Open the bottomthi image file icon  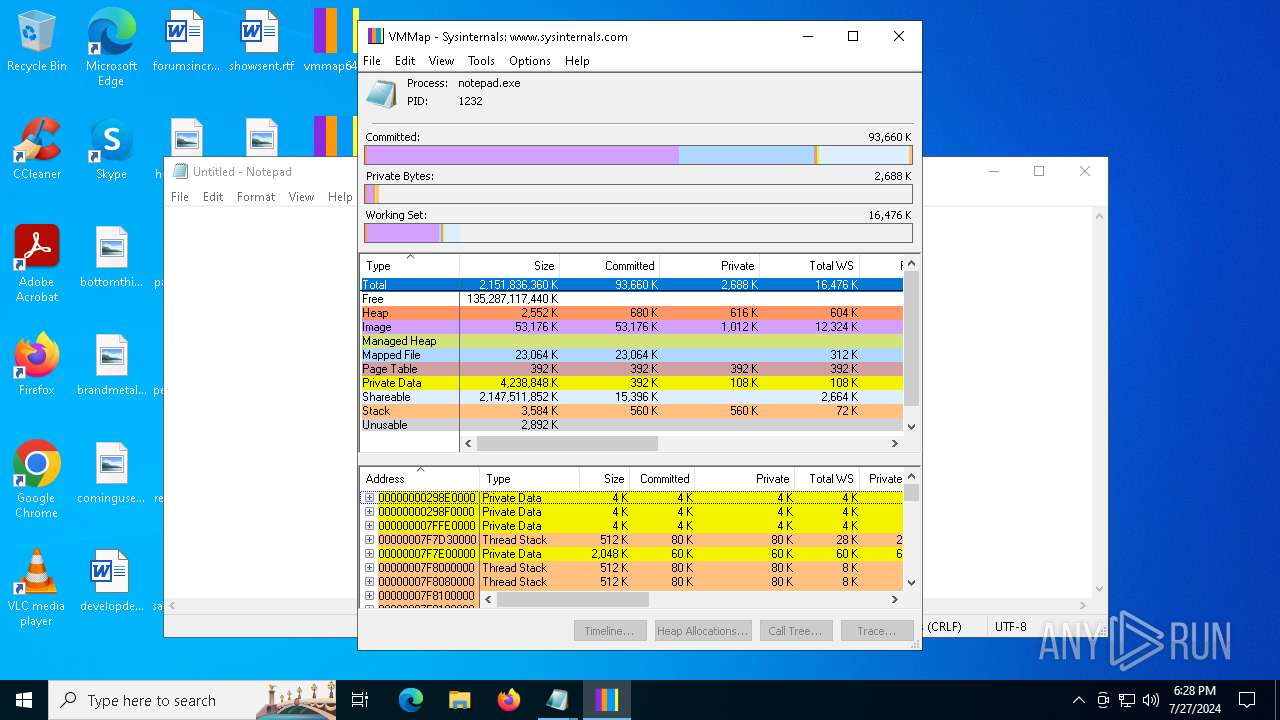tap(111, 257)
